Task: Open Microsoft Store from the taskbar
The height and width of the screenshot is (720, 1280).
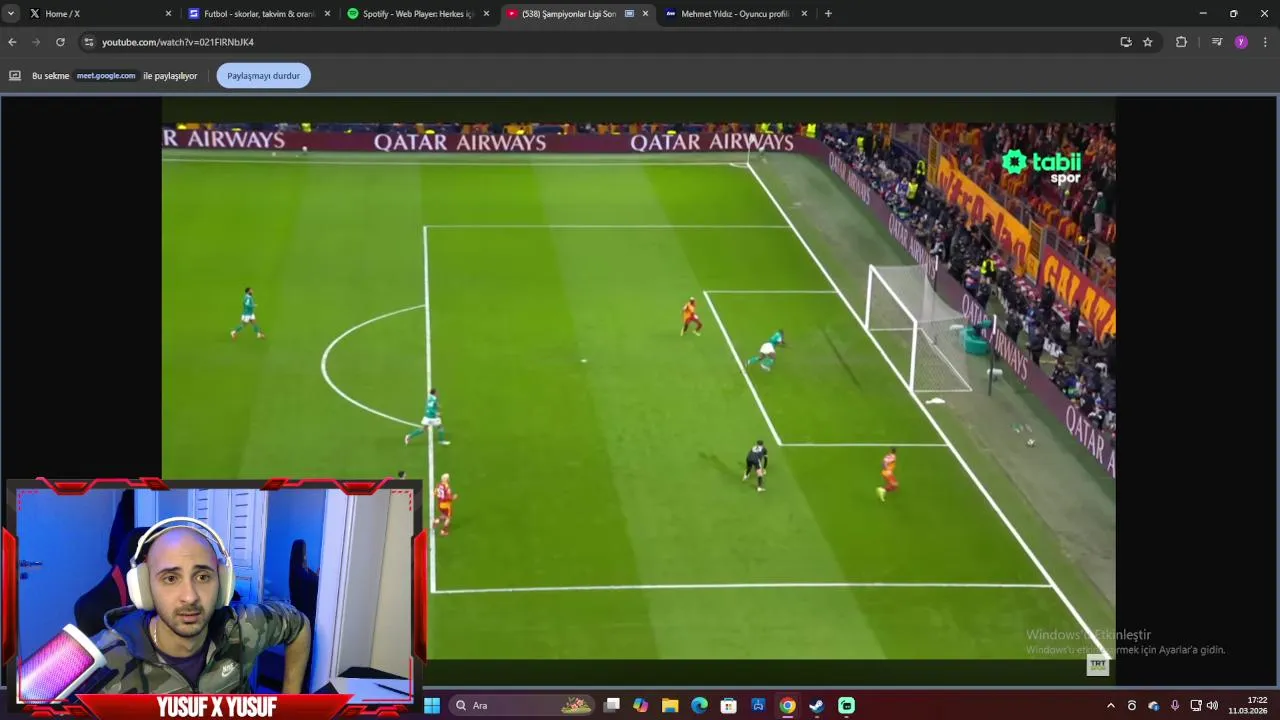Action: point(729,705)
